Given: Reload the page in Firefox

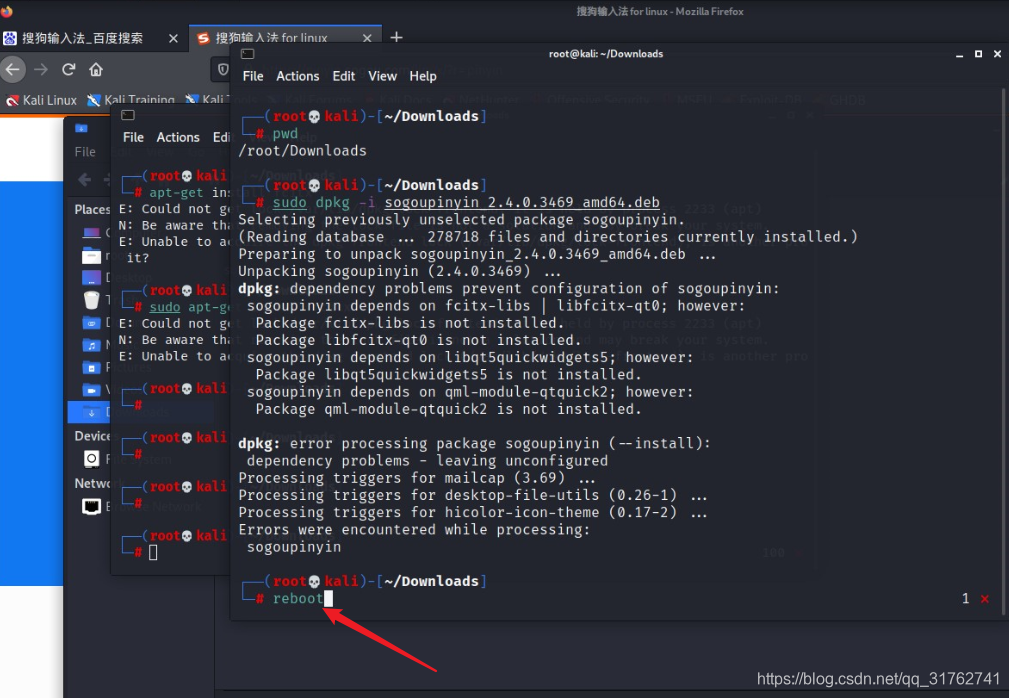Looking at the screenshot, I should point(68,69).
